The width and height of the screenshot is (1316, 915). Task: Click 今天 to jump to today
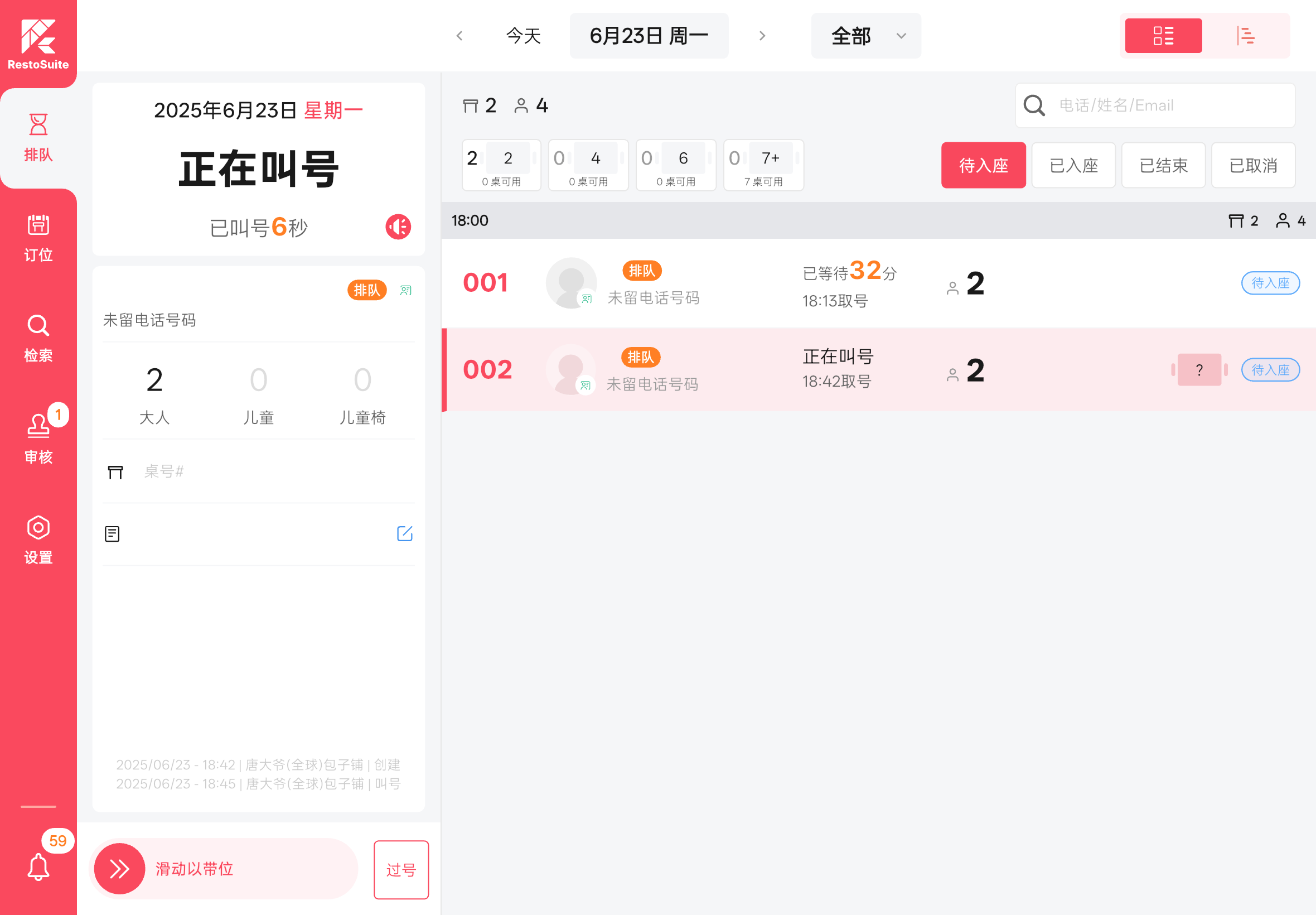pos(523,36)
